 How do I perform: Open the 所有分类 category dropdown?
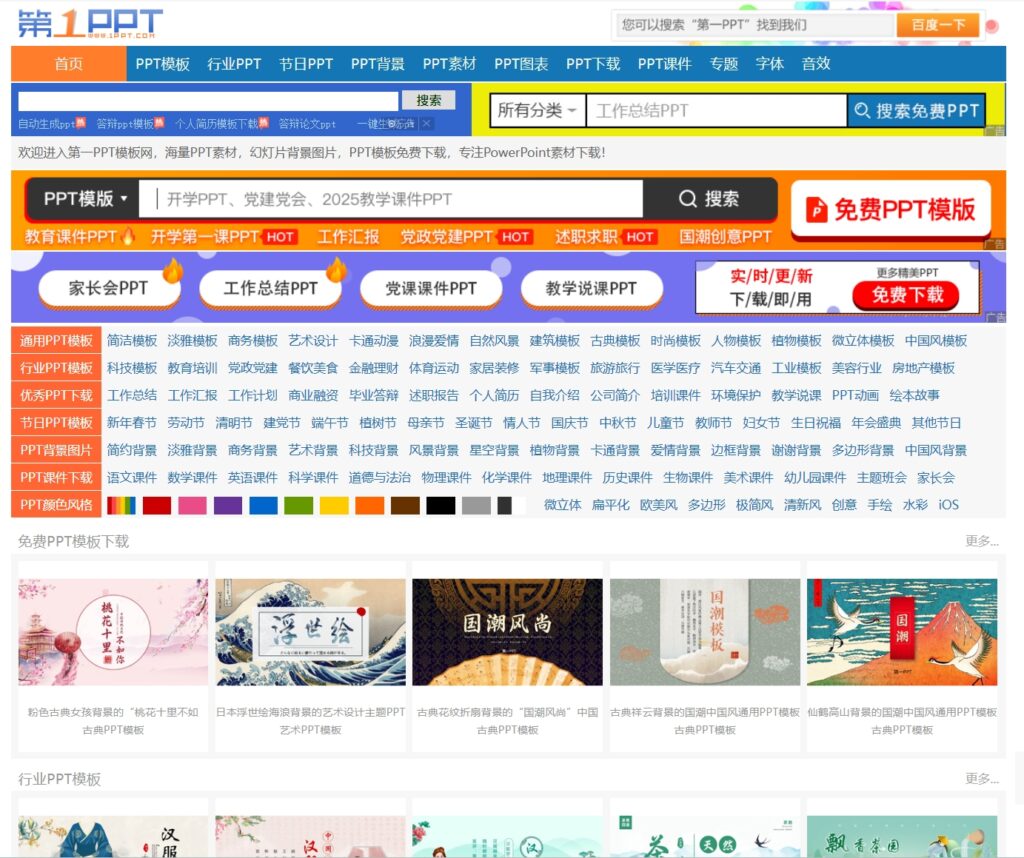[x=538, y=111]
